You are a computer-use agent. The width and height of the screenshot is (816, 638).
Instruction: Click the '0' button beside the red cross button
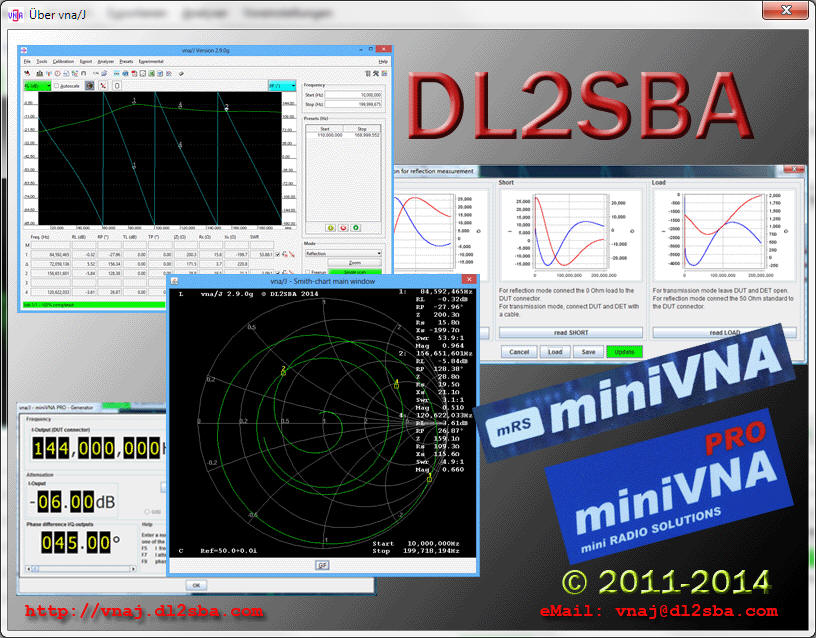(117, 86)
